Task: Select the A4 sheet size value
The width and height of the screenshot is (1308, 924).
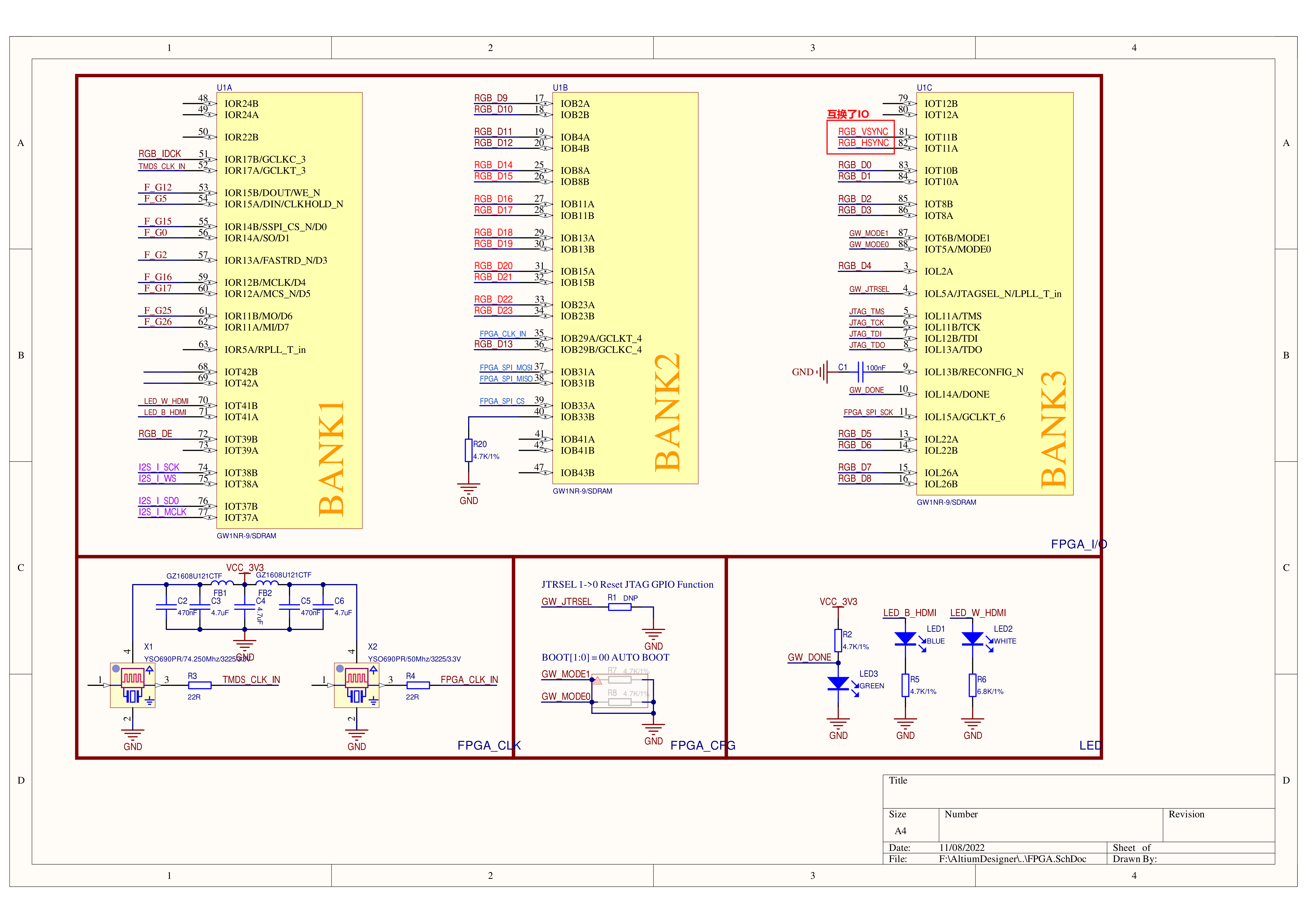Action: point(900,831)
